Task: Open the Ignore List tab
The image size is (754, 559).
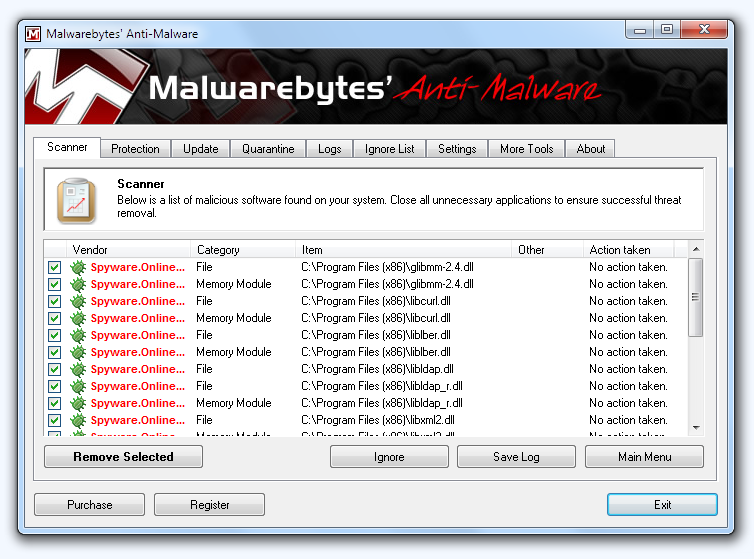Action: (390, 149)
